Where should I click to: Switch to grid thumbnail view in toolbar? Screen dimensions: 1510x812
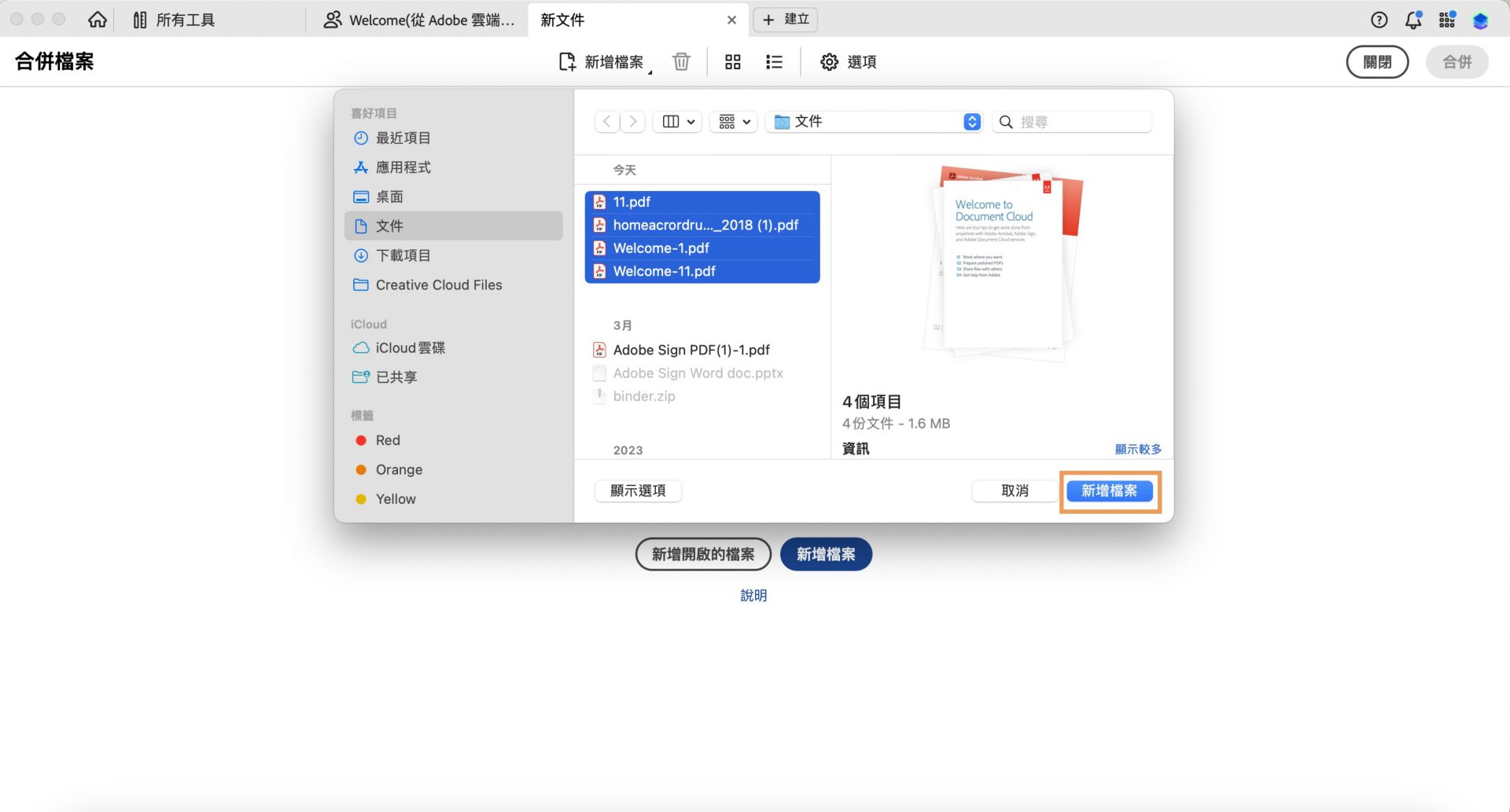pyautogui.click(x=732, y=61)
